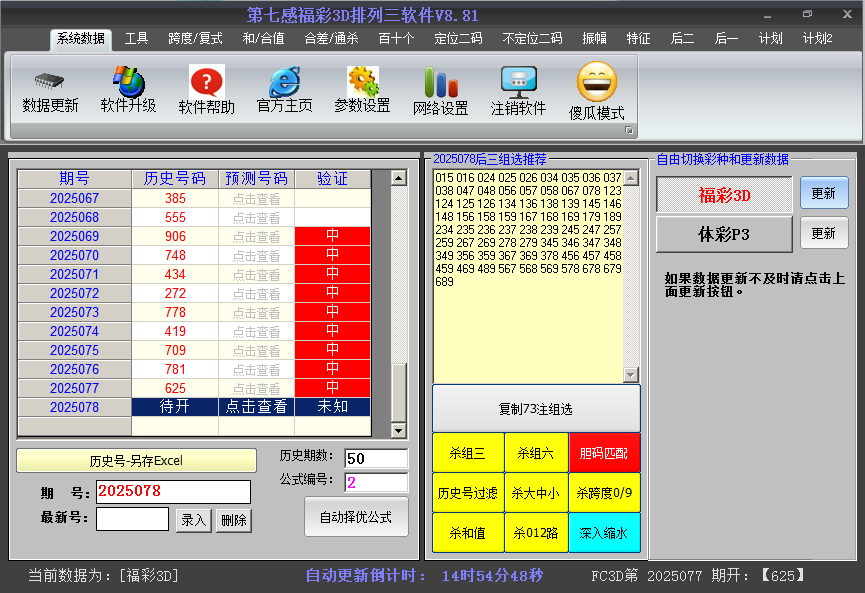
Task: Click 注销软件 logout icon
Action: 519,83
